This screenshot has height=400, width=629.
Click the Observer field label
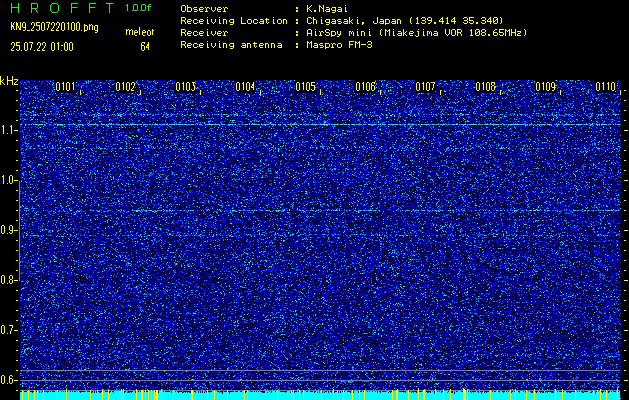point(204,9)
